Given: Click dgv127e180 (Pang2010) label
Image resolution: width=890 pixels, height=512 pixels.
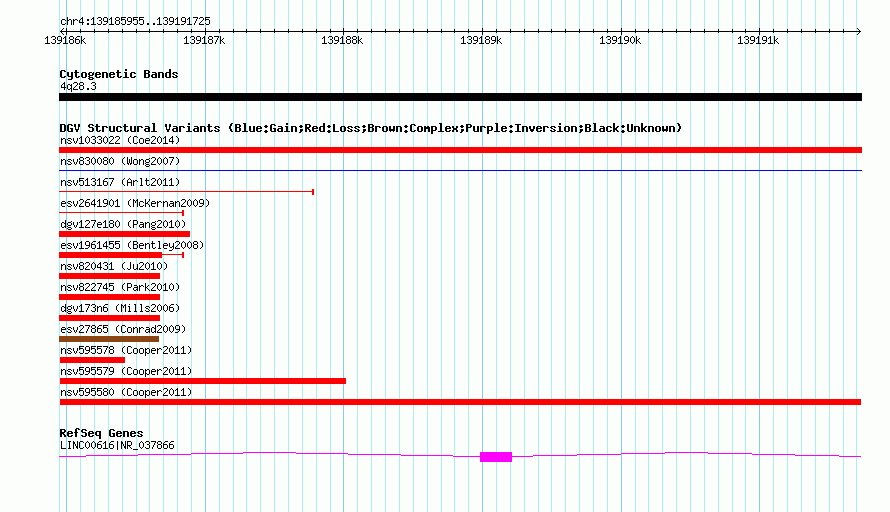Looking at the screenshot, I should [123, 224].
